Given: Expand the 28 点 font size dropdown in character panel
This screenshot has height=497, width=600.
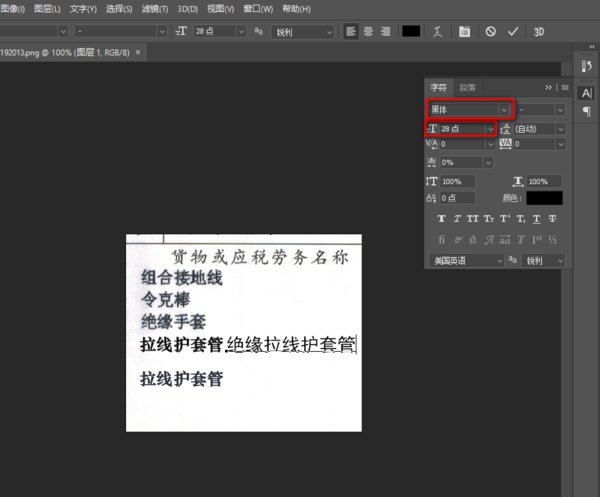Looking at the screenshot, I should click(491, 129).
